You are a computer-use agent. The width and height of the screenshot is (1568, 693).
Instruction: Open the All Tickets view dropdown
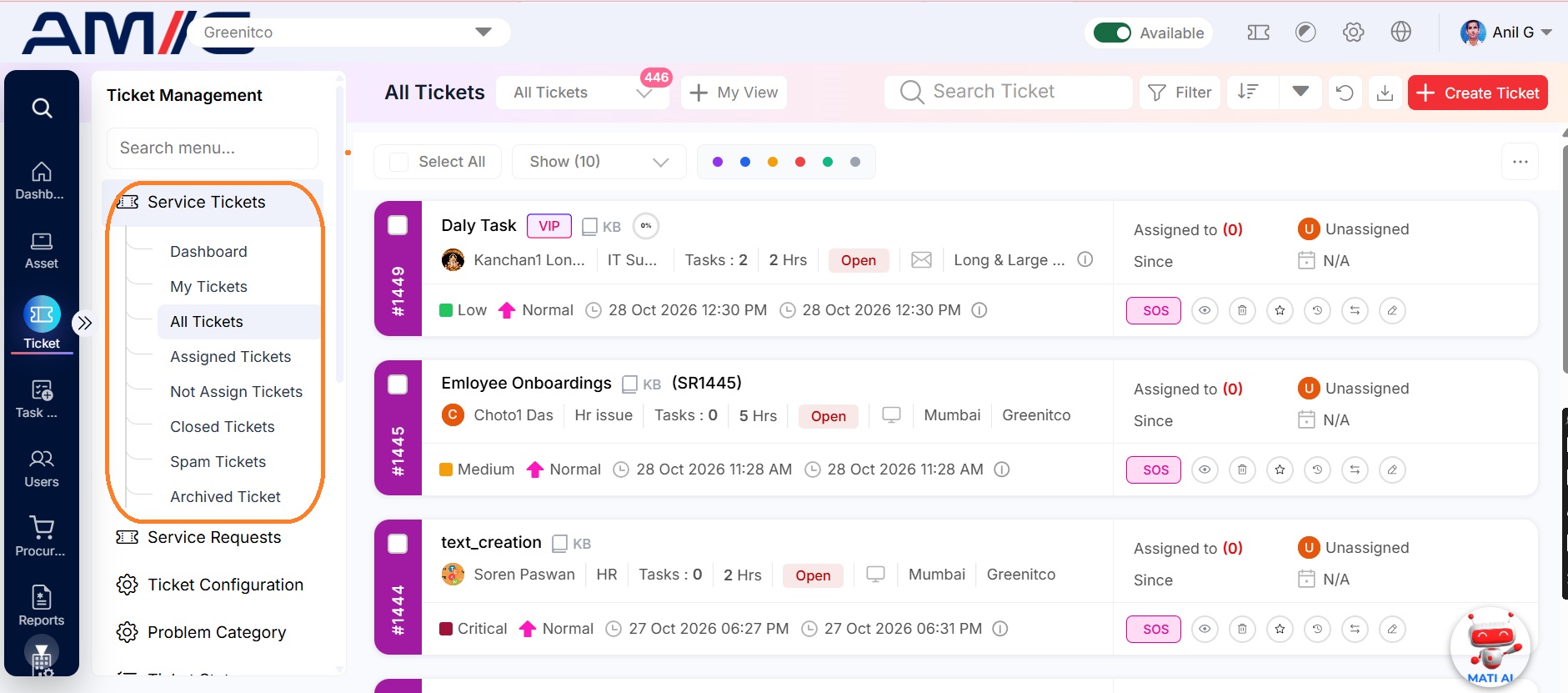(583, 93)
